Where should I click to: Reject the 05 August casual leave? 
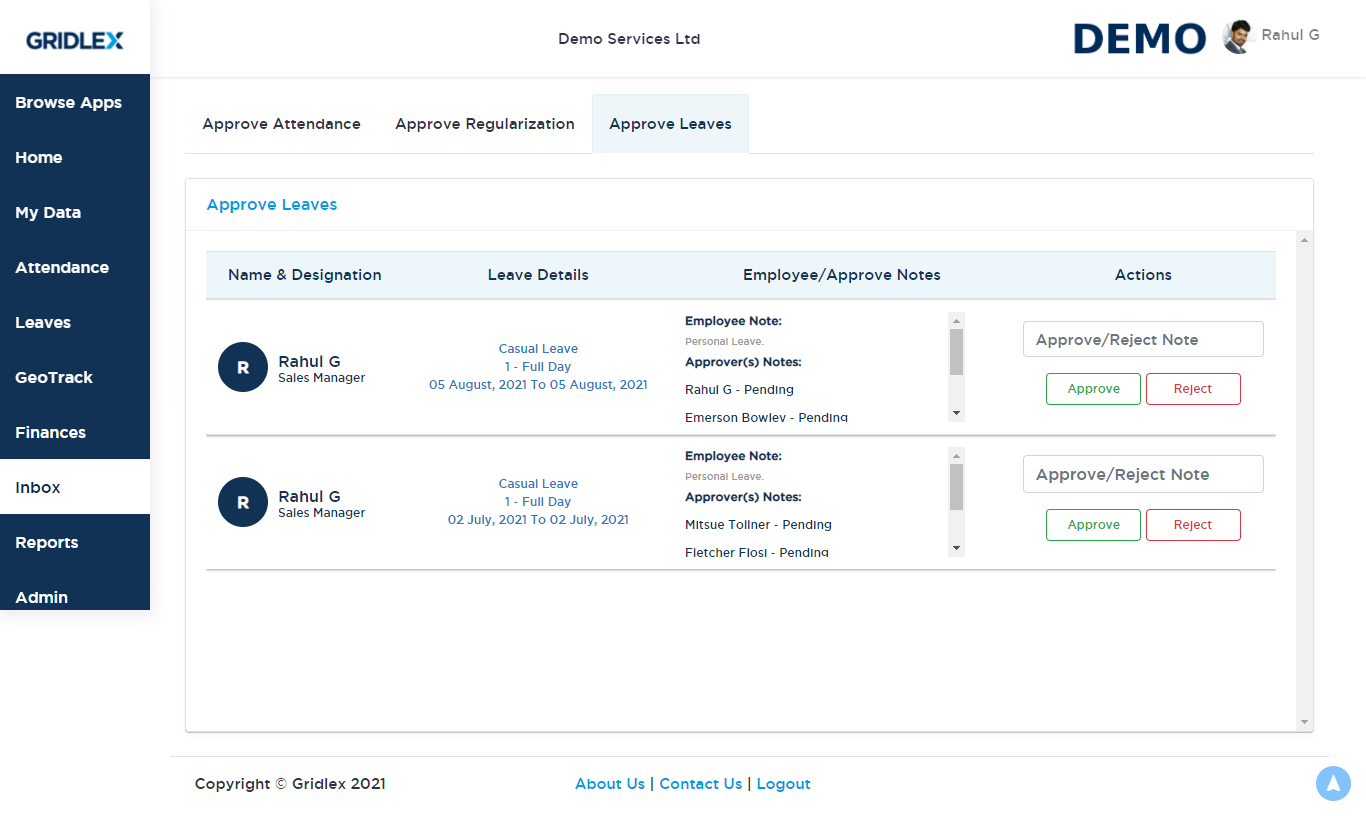point(1193,389)
